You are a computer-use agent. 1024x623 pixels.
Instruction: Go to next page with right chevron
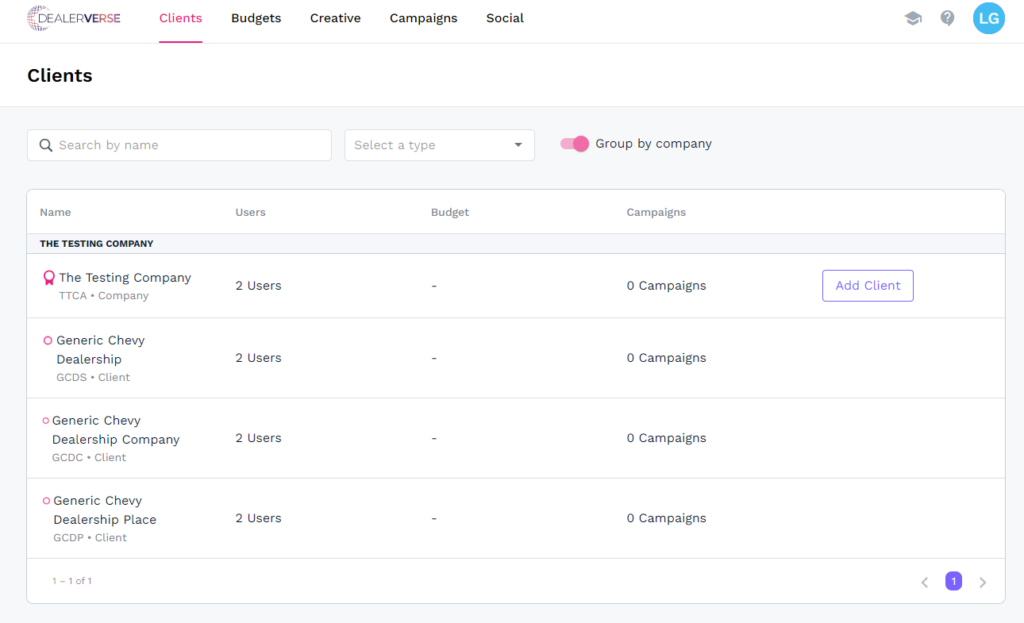(982, 582)
